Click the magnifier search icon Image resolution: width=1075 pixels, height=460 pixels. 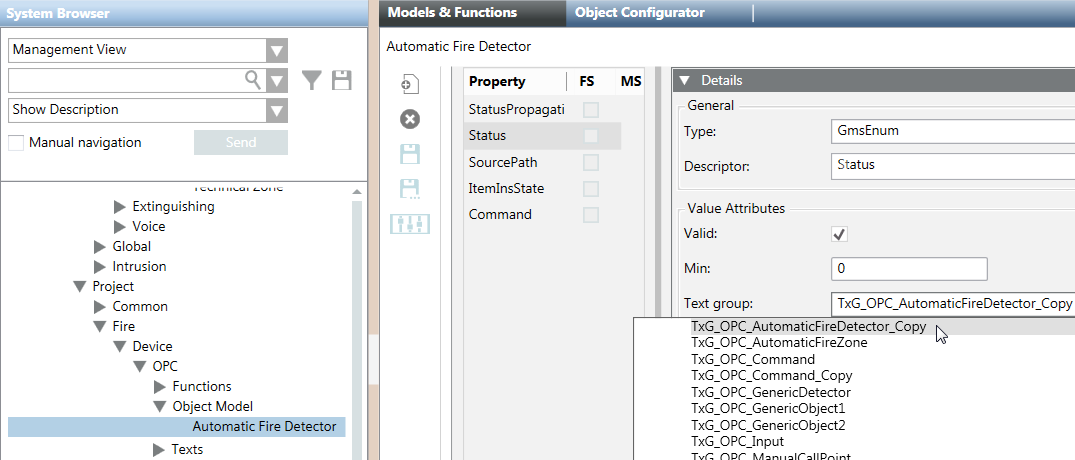(254, 80)
